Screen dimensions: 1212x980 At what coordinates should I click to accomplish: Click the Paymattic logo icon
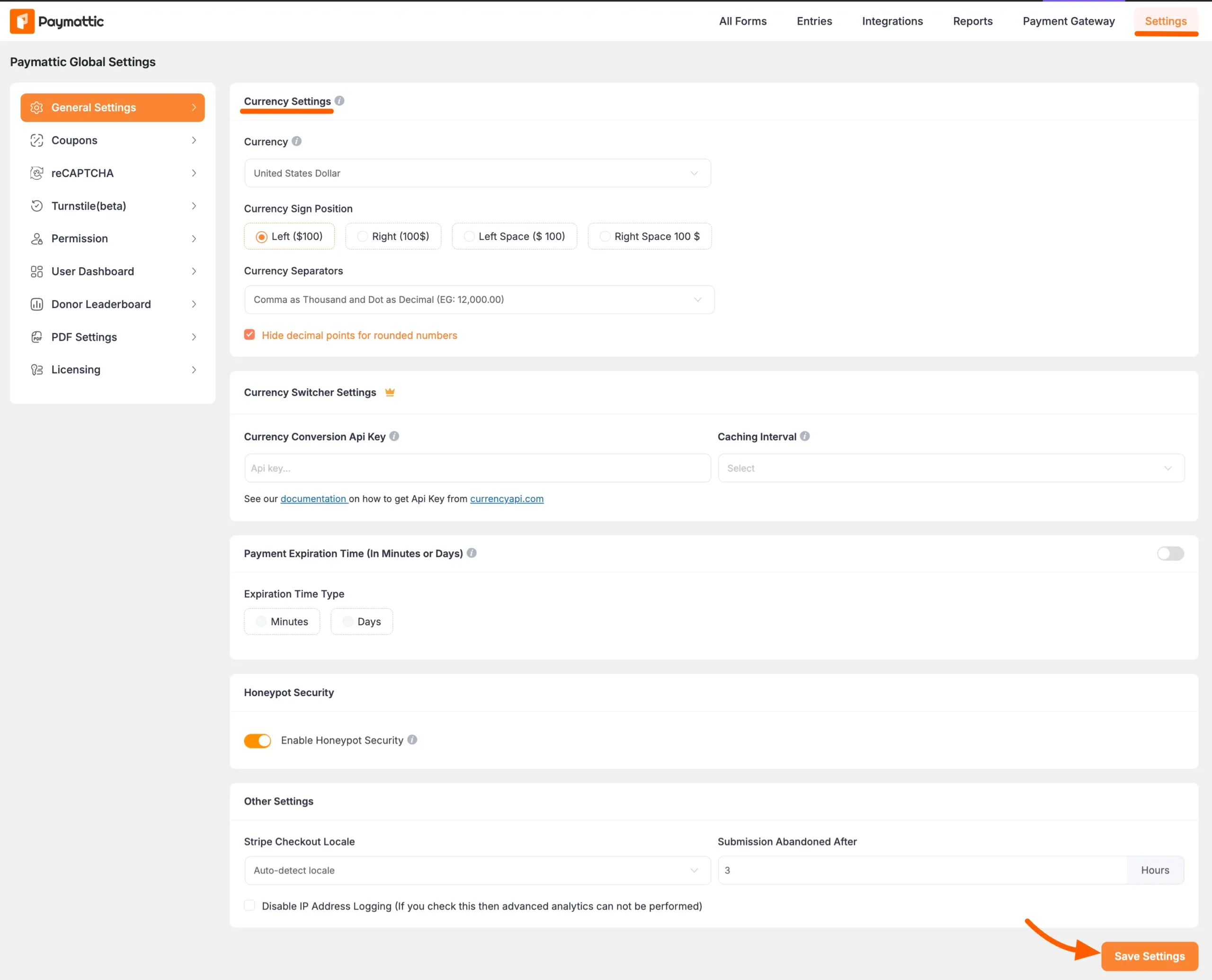pyautogui.click(x=22, y=21)
